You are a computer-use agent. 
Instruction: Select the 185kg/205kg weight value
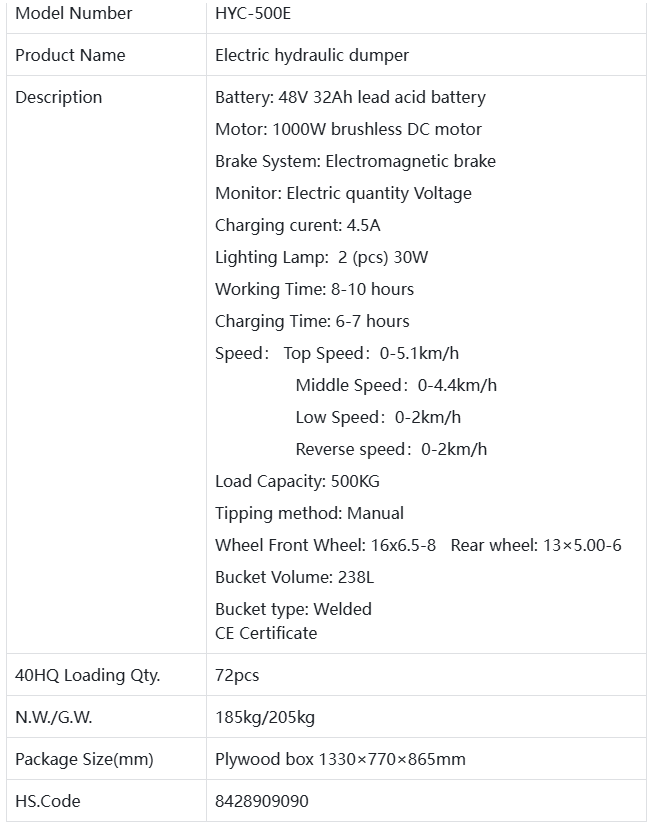265,717
